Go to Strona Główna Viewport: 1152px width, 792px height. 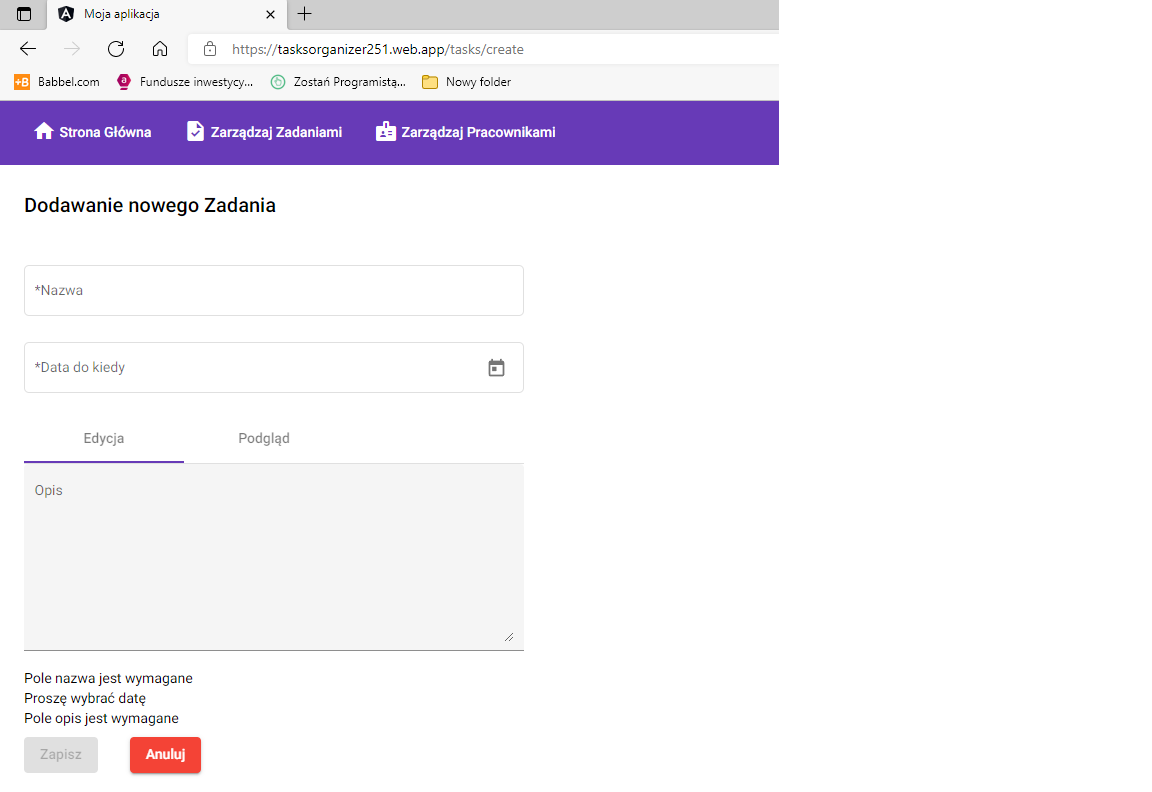[x=93, y=132]
